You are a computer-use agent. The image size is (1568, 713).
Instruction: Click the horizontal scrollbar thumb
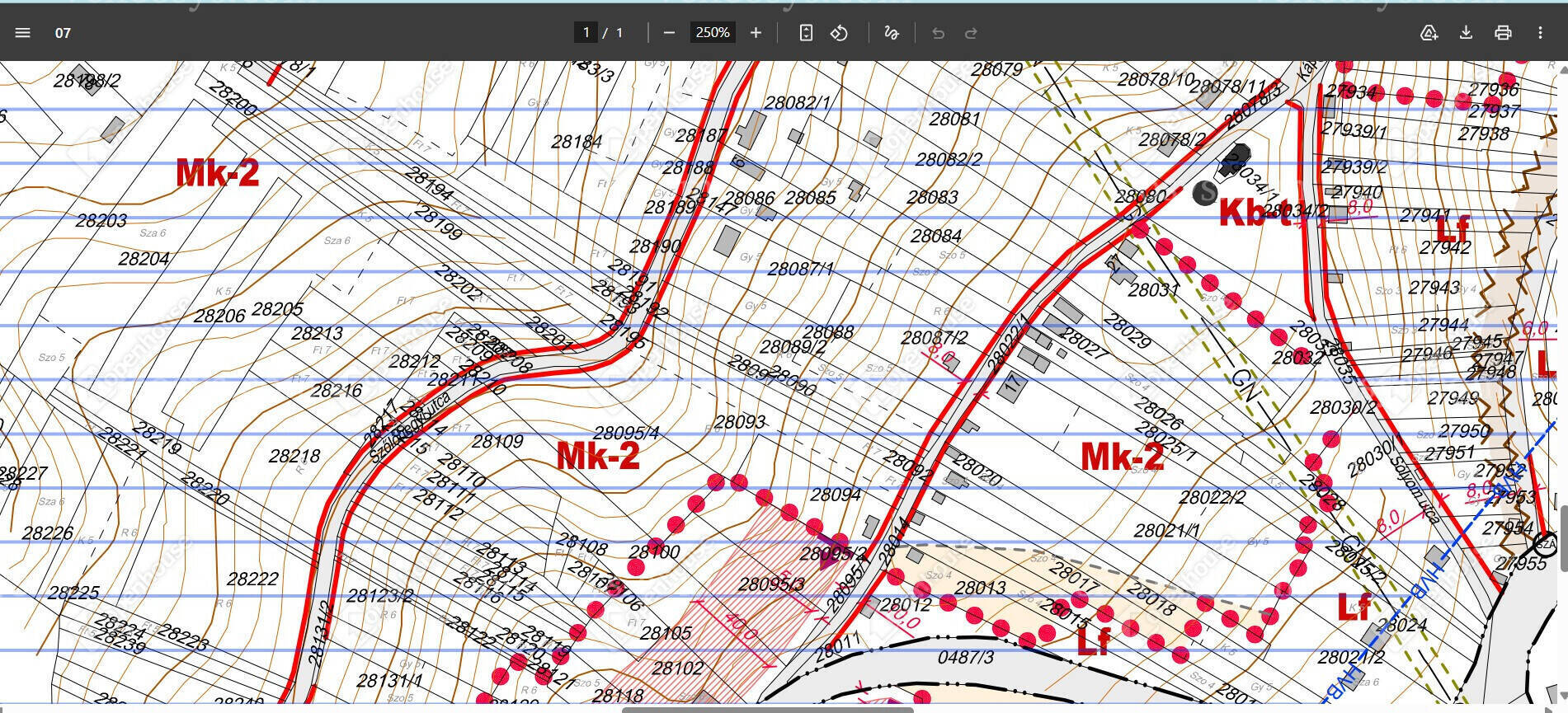pyautogui.click(x=767, y=709)
